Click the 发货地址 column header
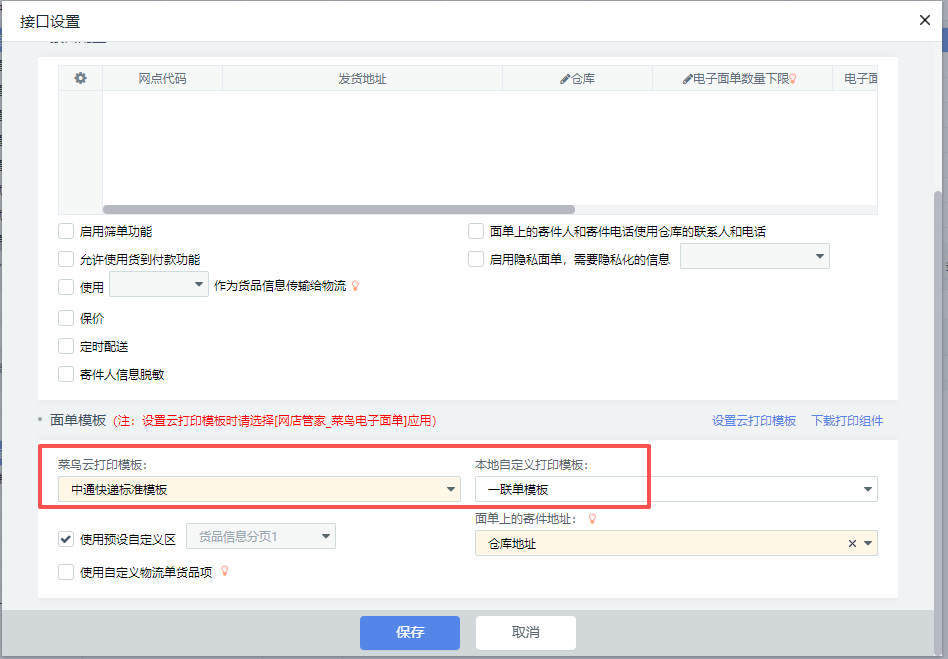The height and width of the screenshot is (659, 948). pos(362,79)
